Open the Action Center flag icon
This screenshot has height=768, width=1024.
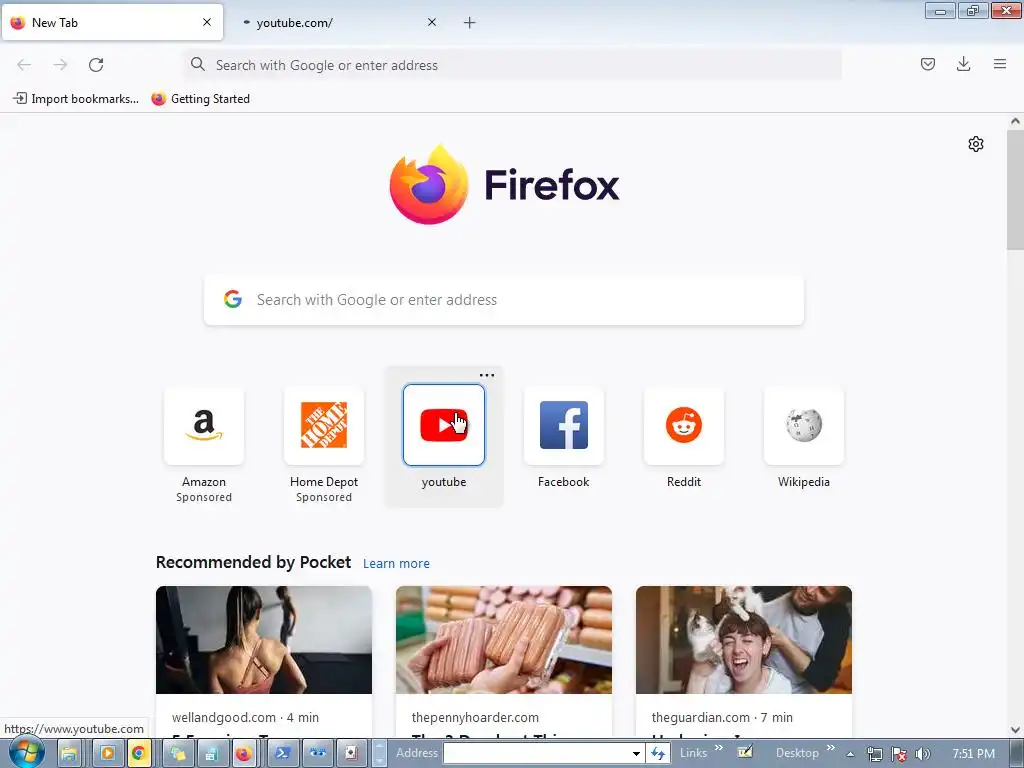(899, 754)
